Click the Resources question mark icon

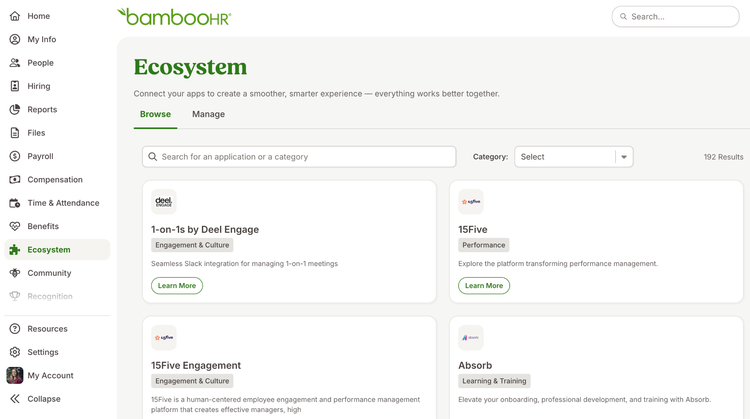[15, 329]
